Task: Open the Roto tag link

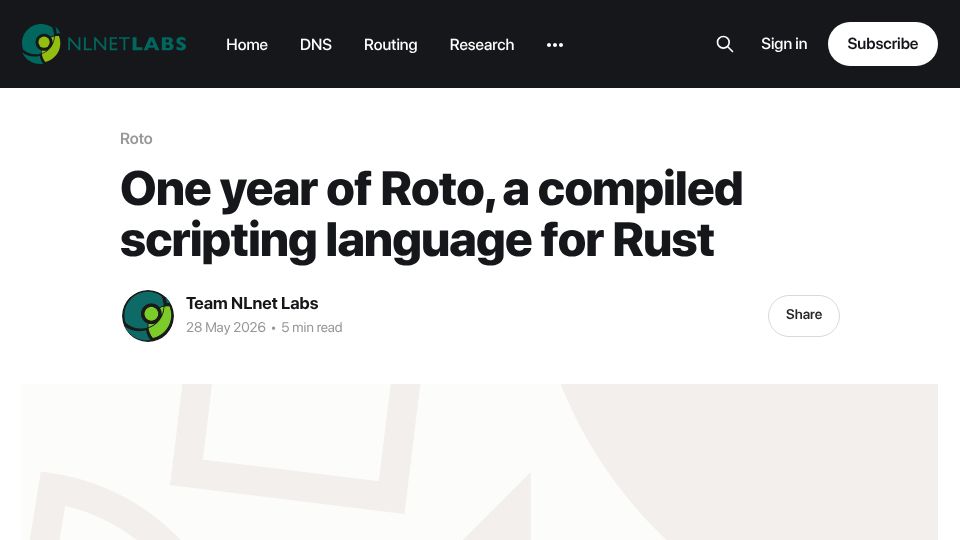Action: [136, 139]
